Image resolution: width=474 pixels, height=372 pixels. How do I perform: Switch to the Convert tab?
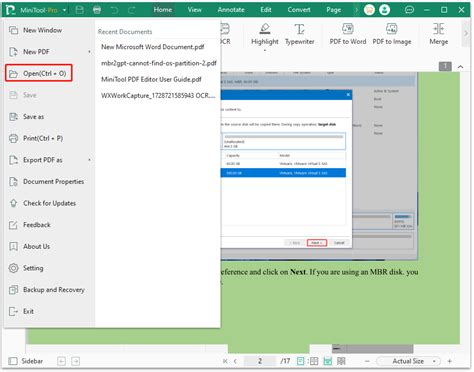point(299,10)
